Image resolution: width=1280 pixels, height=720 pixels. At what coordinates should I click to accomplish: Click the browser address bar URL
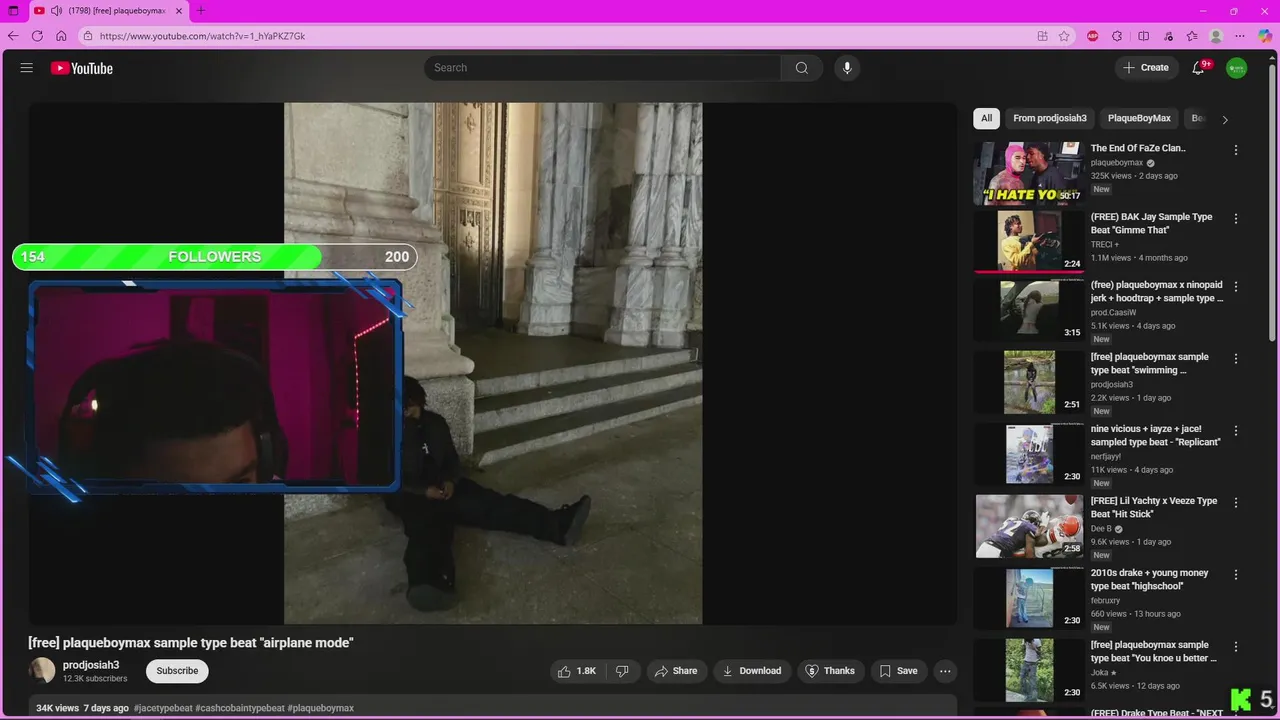pos(202,36)
